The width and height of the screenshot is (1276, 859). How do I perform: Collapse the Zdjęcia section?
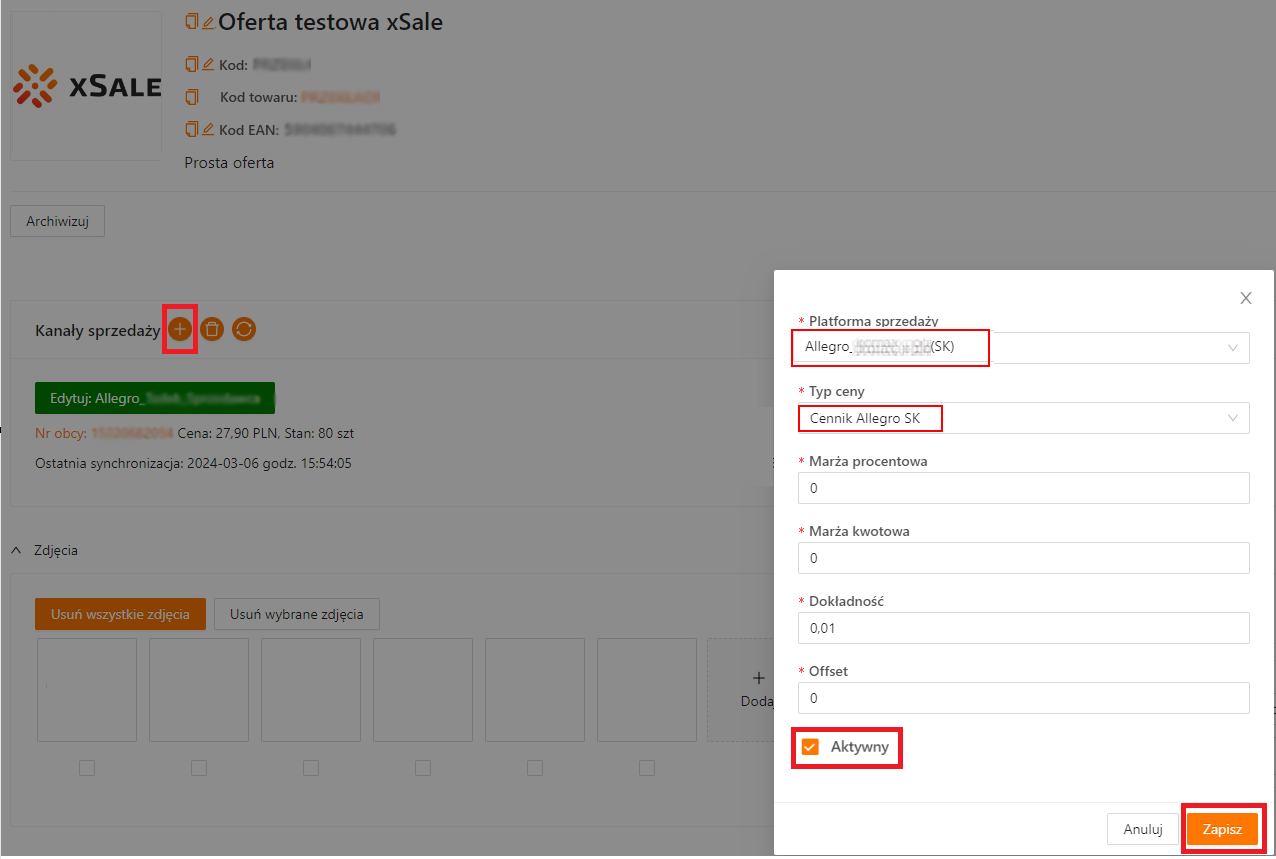(17, 550)
